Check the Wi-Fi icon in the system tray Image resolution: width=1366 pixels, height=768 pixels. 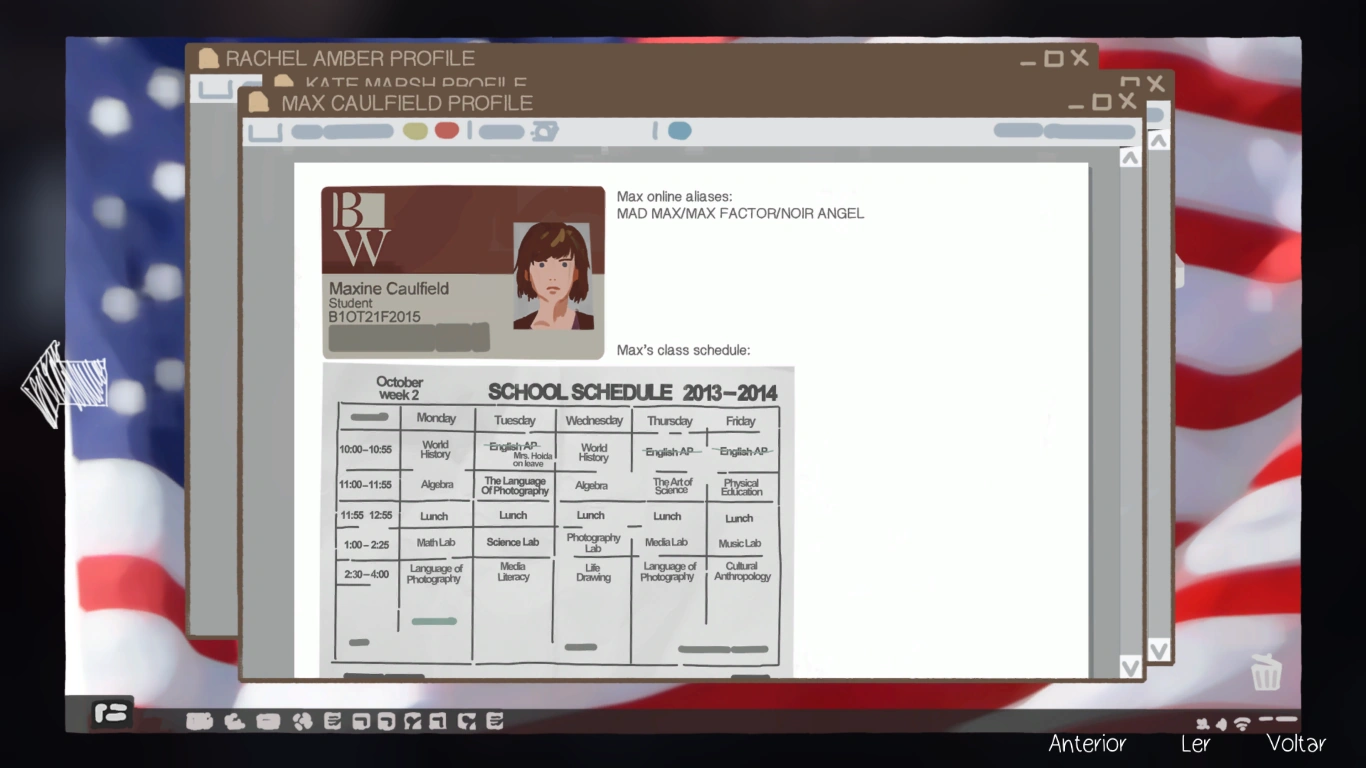[x=1242, y=723]
